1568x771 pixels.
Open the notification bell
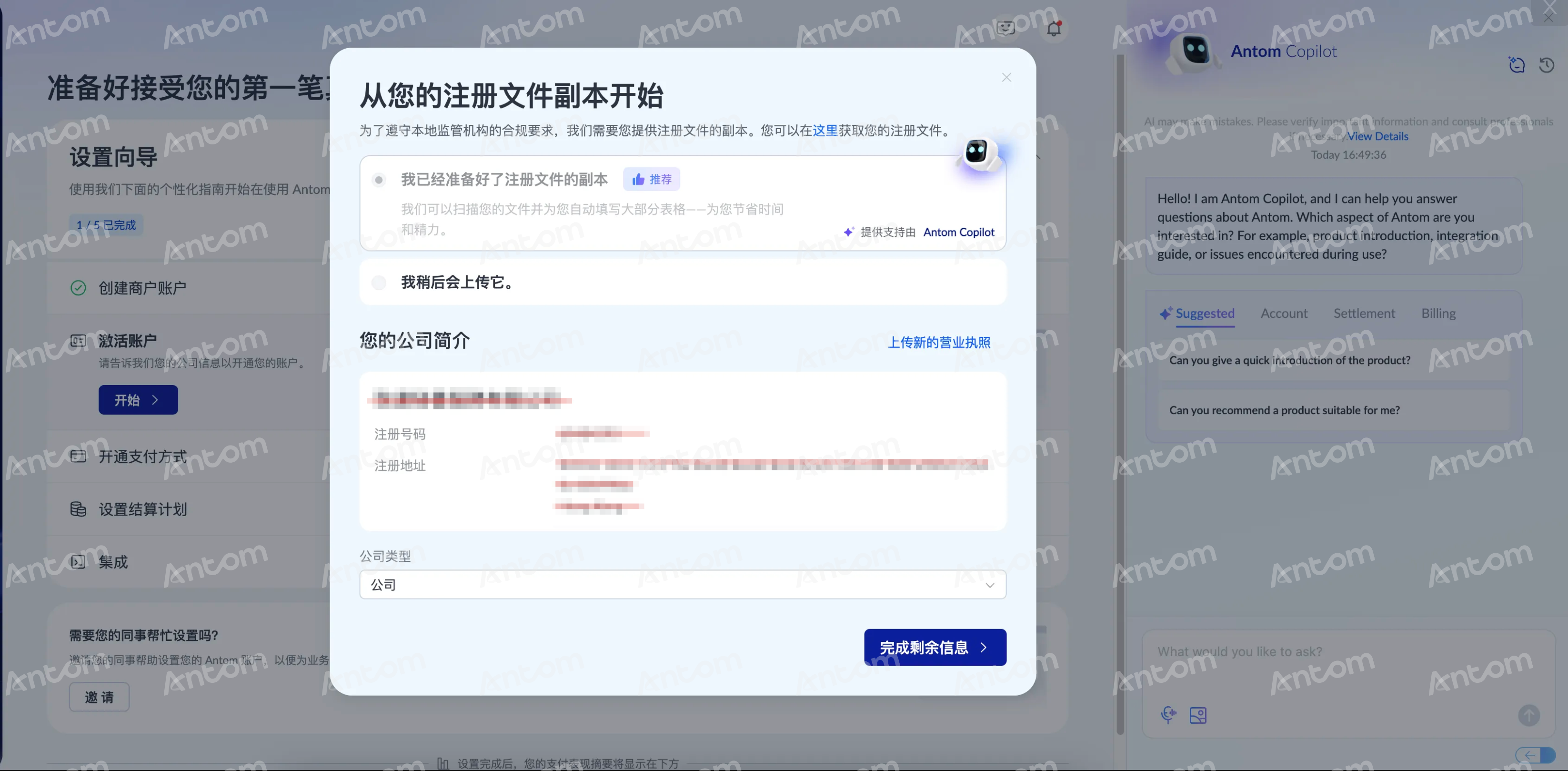tap(1054, 29)
